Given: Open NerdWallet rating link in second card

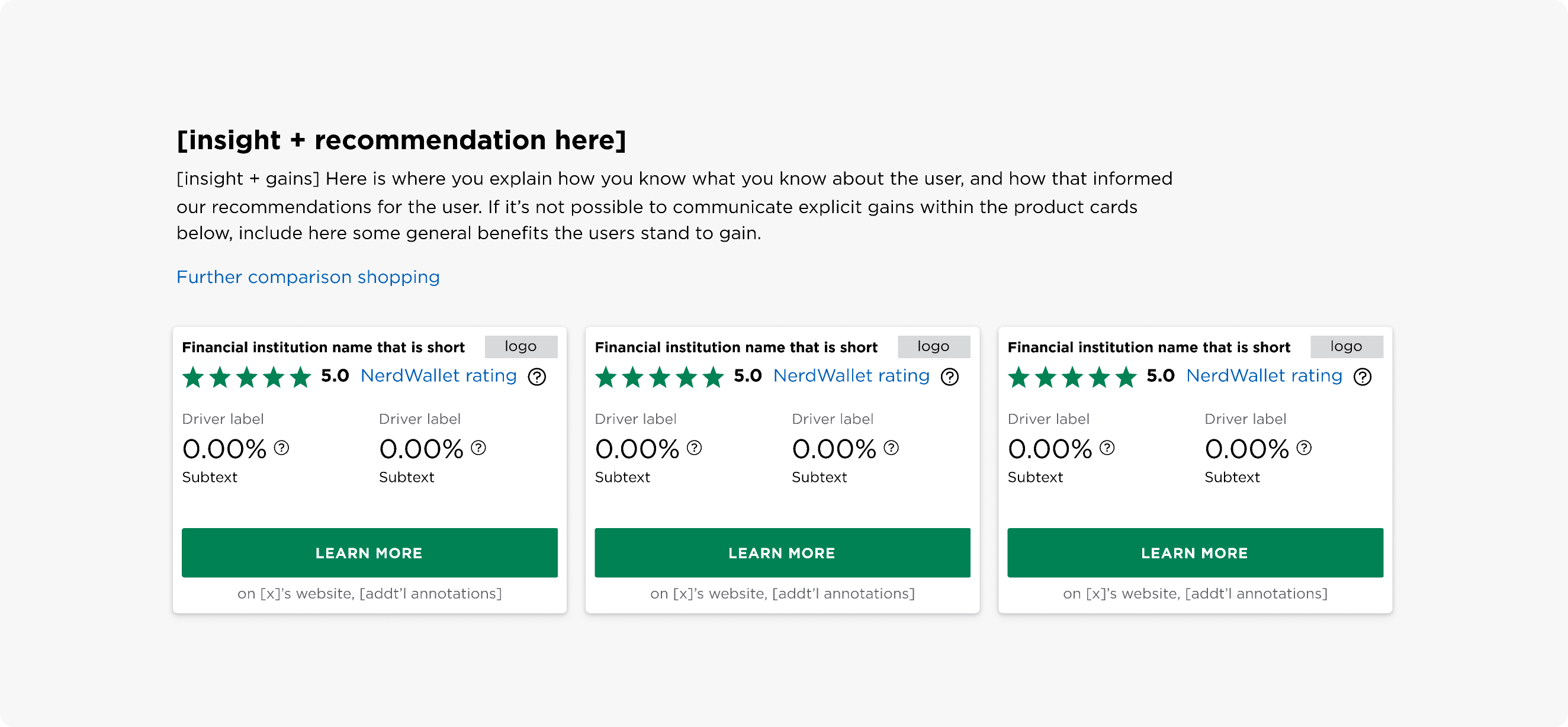Looking at the screenshot, I should [x=851, y=376].
